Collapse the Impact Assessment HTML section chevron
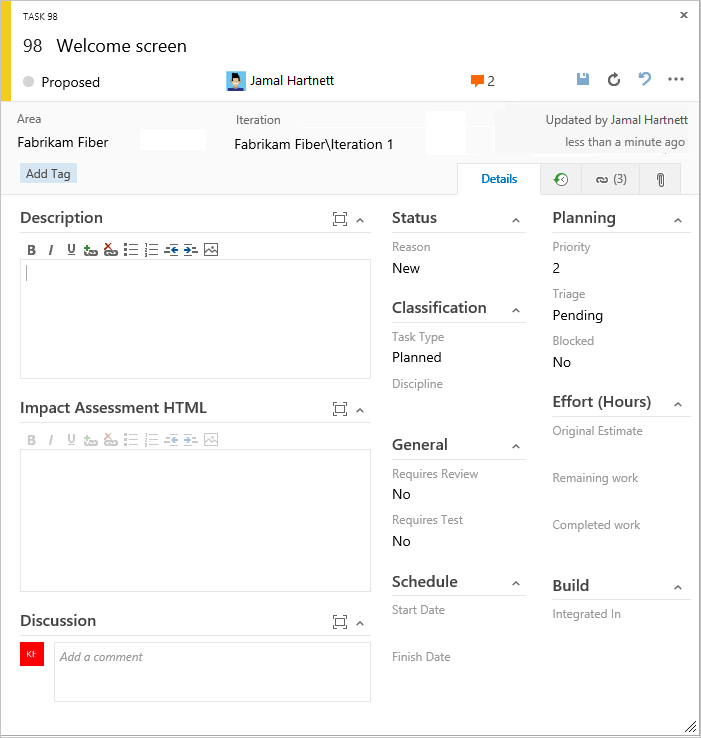The width and height of the screenshot is (701, 738). point(360,410)
